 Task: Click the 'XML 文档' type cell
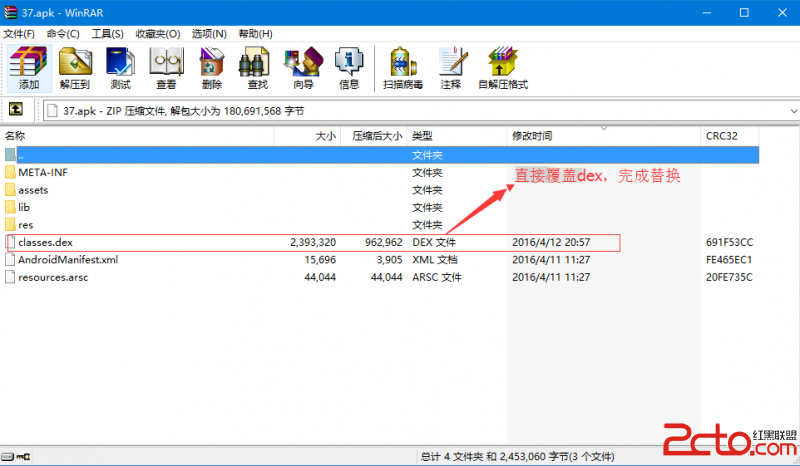tap(435, 259)
